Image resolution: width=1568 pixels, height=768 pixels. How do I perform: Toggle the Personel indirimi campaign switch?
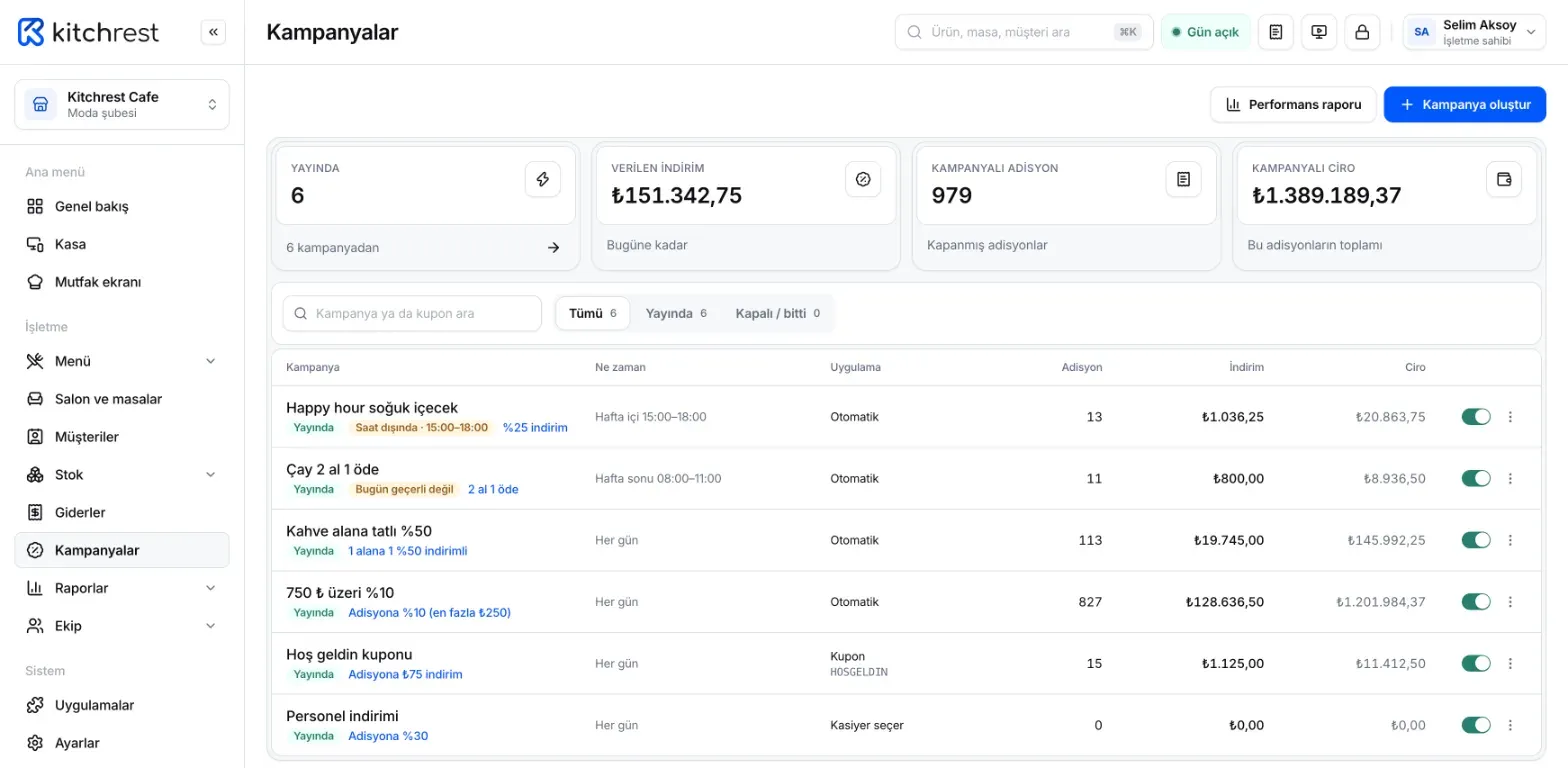click(1476, 725)
